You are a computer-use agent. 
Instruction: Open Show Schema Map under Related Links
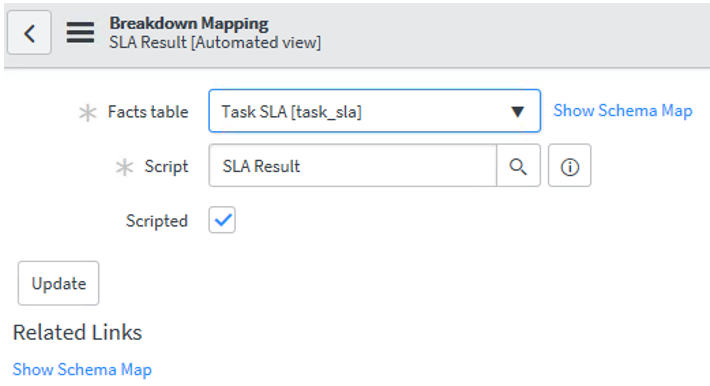(x=82, y=370)
